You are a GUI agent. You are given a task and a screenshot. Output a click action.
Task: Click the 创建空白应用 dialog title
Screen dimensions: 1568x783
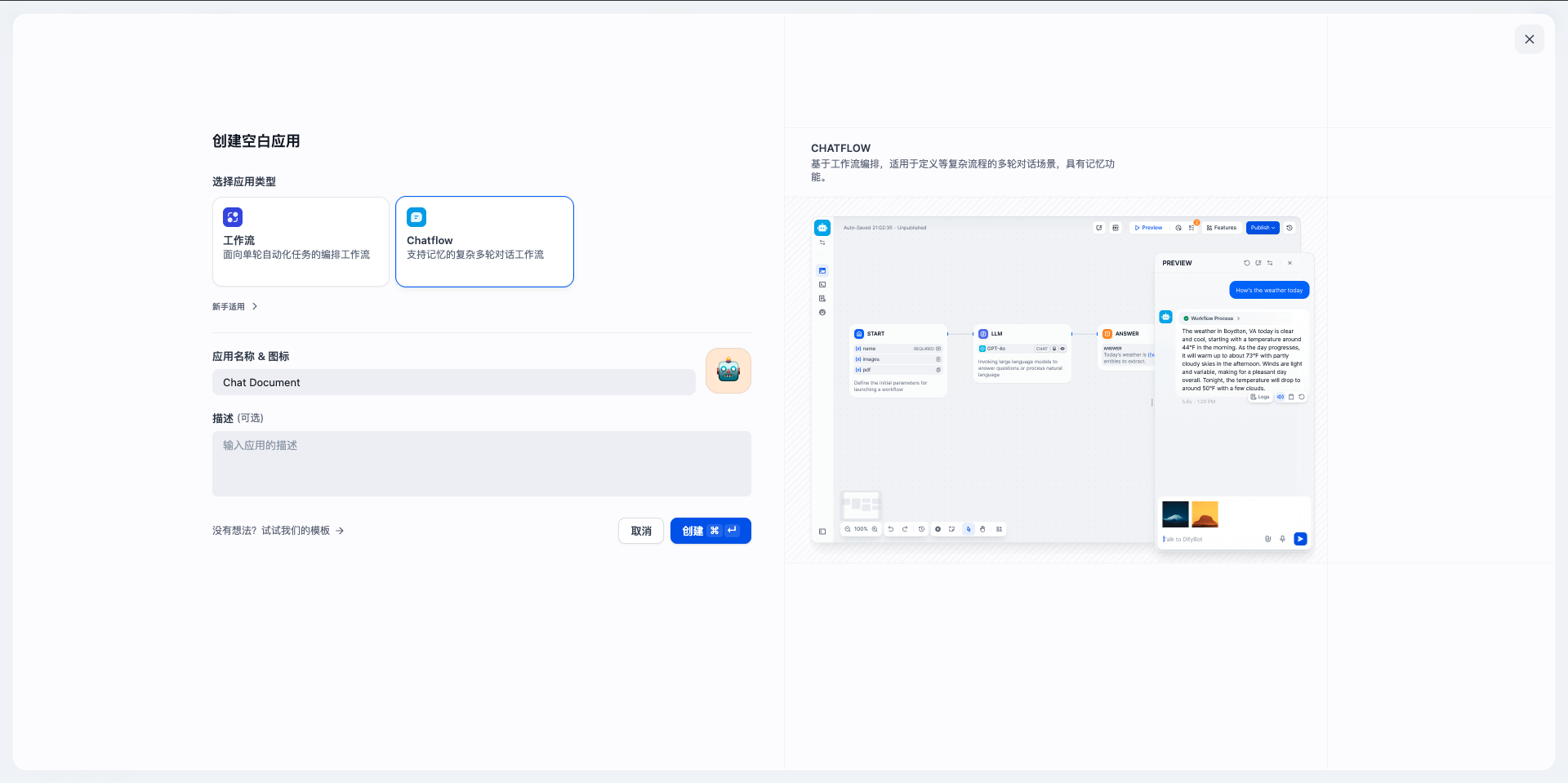(256, 141)
